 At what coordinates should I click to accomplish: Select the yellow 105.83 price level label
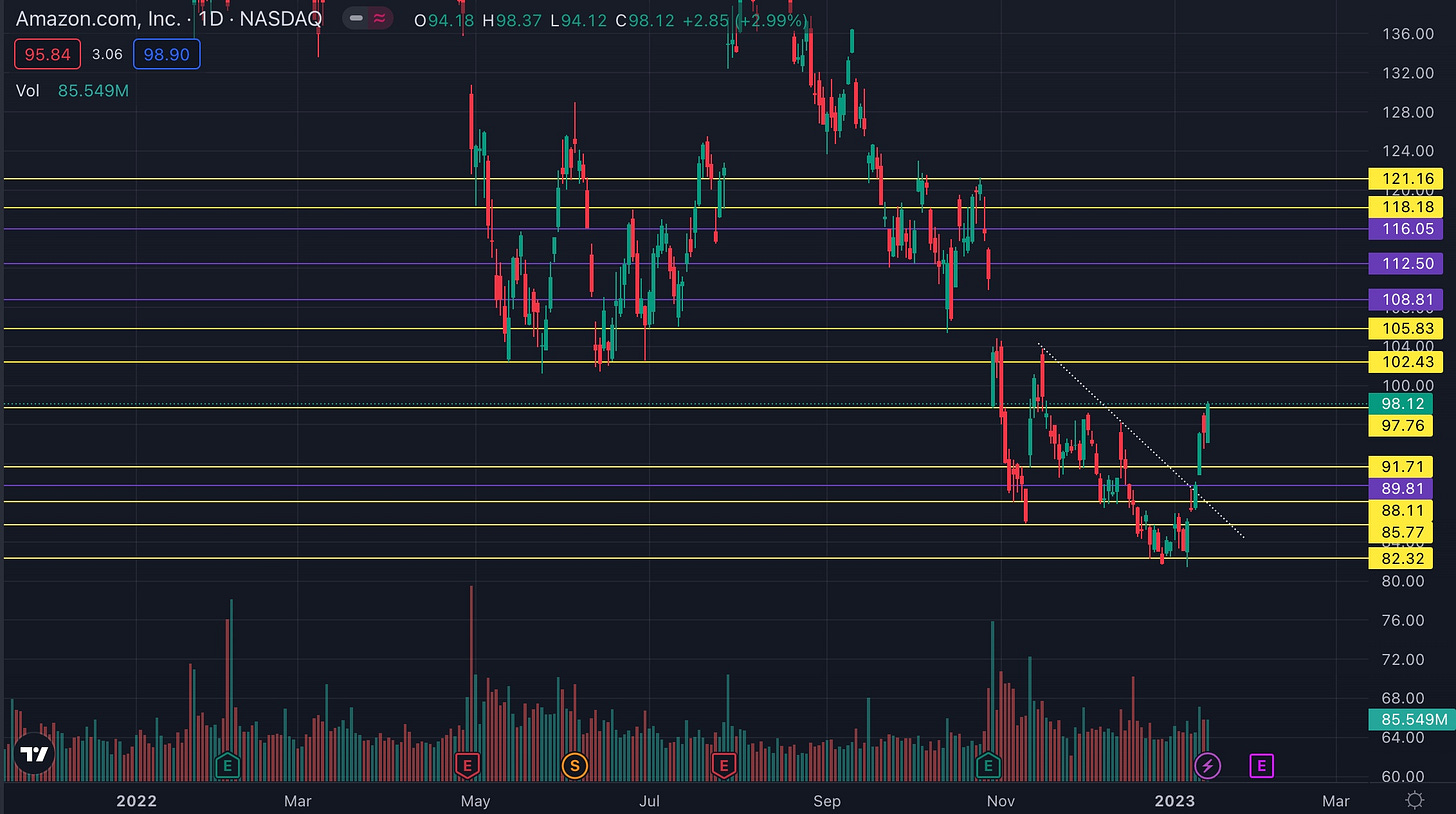[x=1405, y=329]
